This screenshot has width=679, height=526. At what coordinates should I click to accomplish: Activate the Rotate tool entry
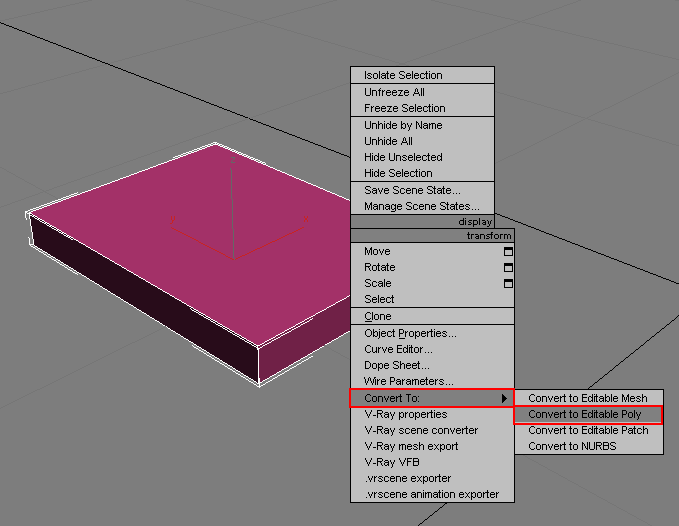pyautogui.click(x=432, y=268)
